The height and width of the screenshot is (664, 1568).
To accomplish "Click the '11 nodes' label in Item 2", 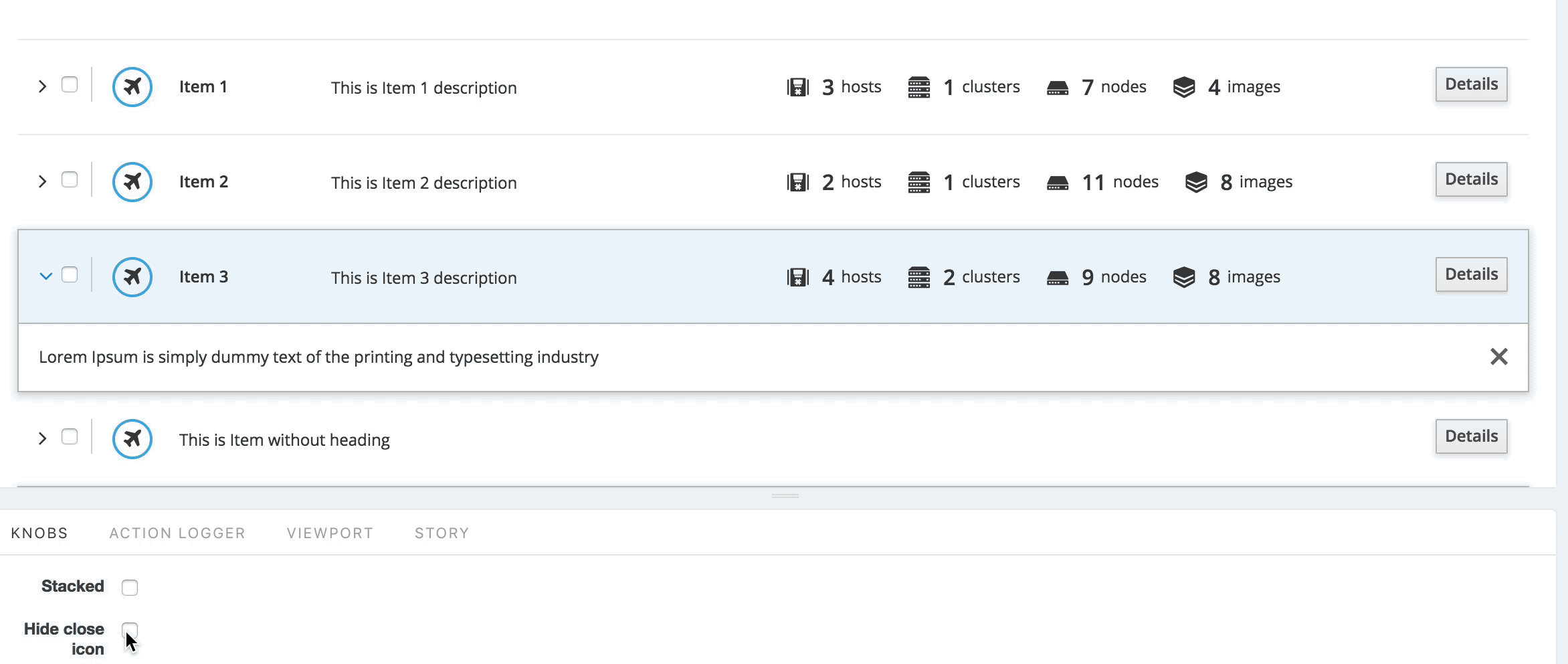I will point(1120,182).
